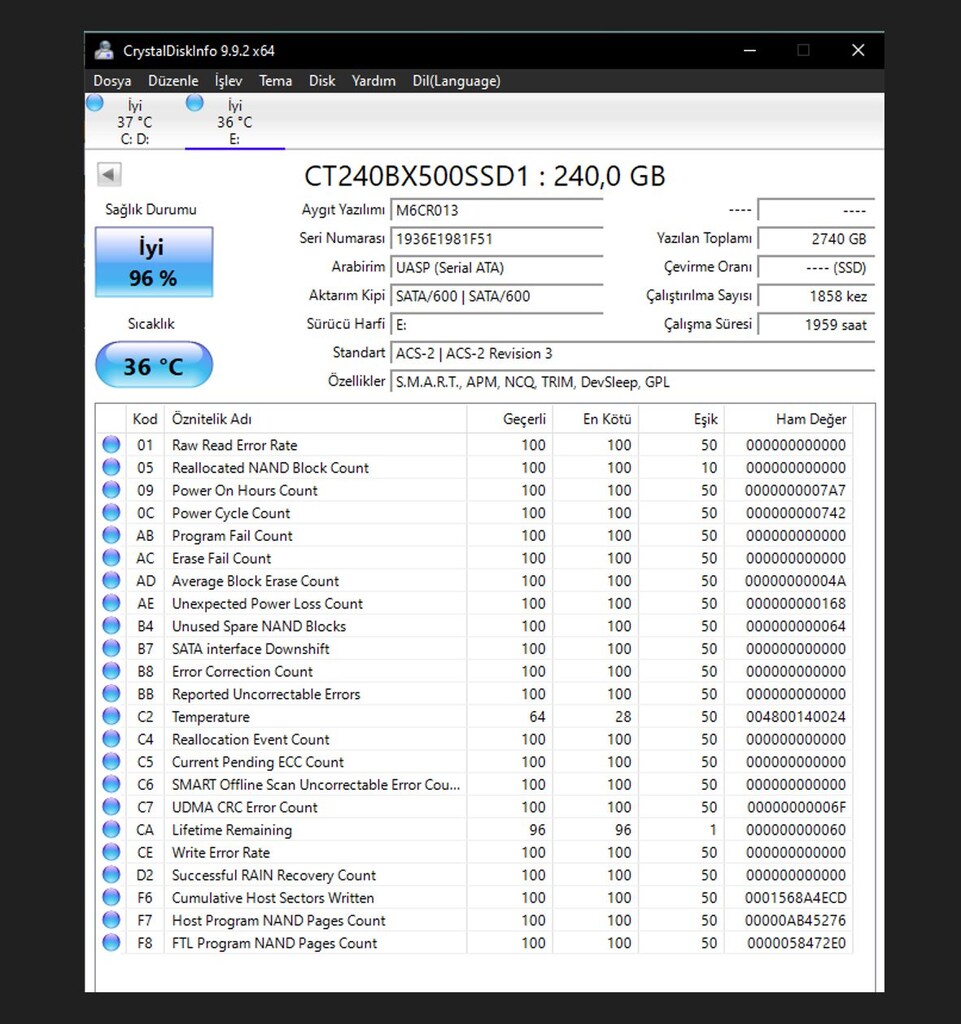
Task: Open the Düzenle menu
Action: click(173, 81)
